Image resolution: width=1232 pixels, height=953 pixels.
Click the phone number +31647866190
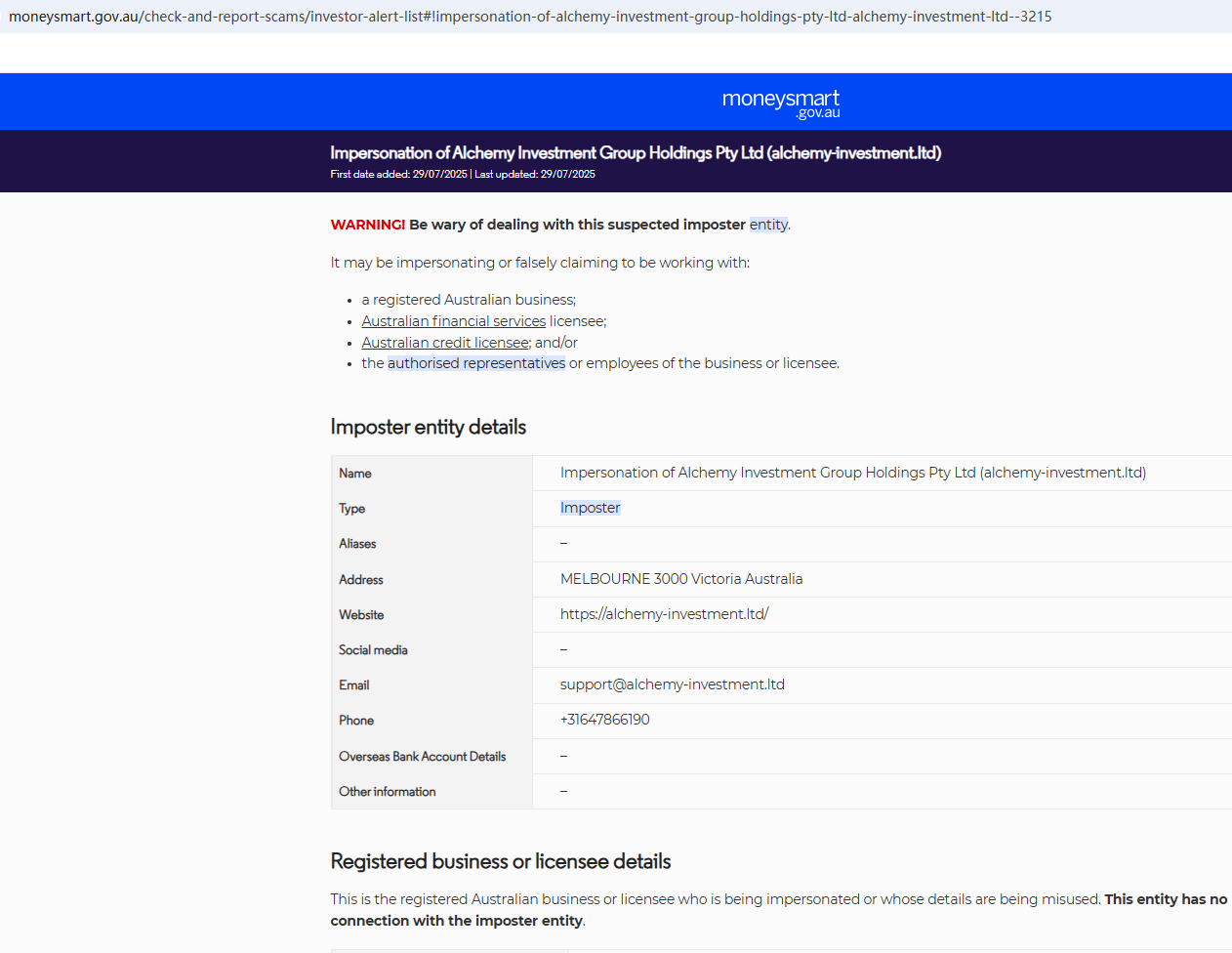click(x=604, y=720)
